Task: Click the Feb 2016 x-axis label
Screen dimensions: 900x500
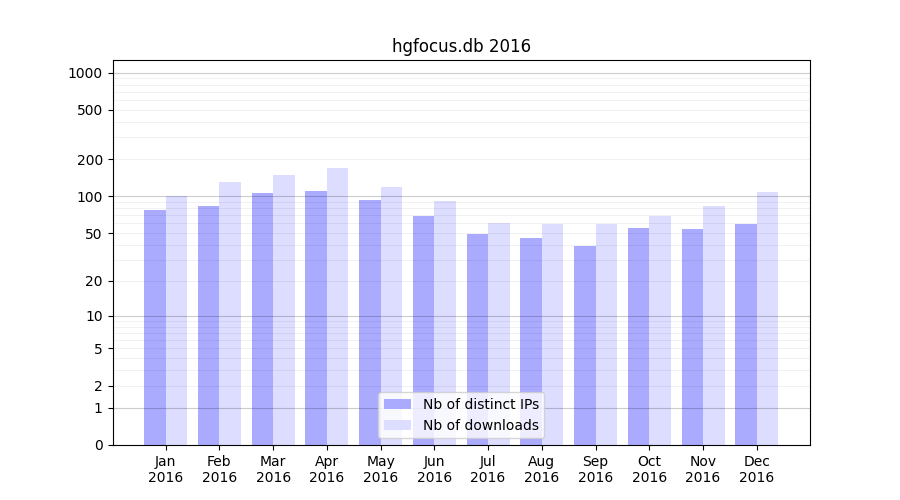Action: click(219, 469)
